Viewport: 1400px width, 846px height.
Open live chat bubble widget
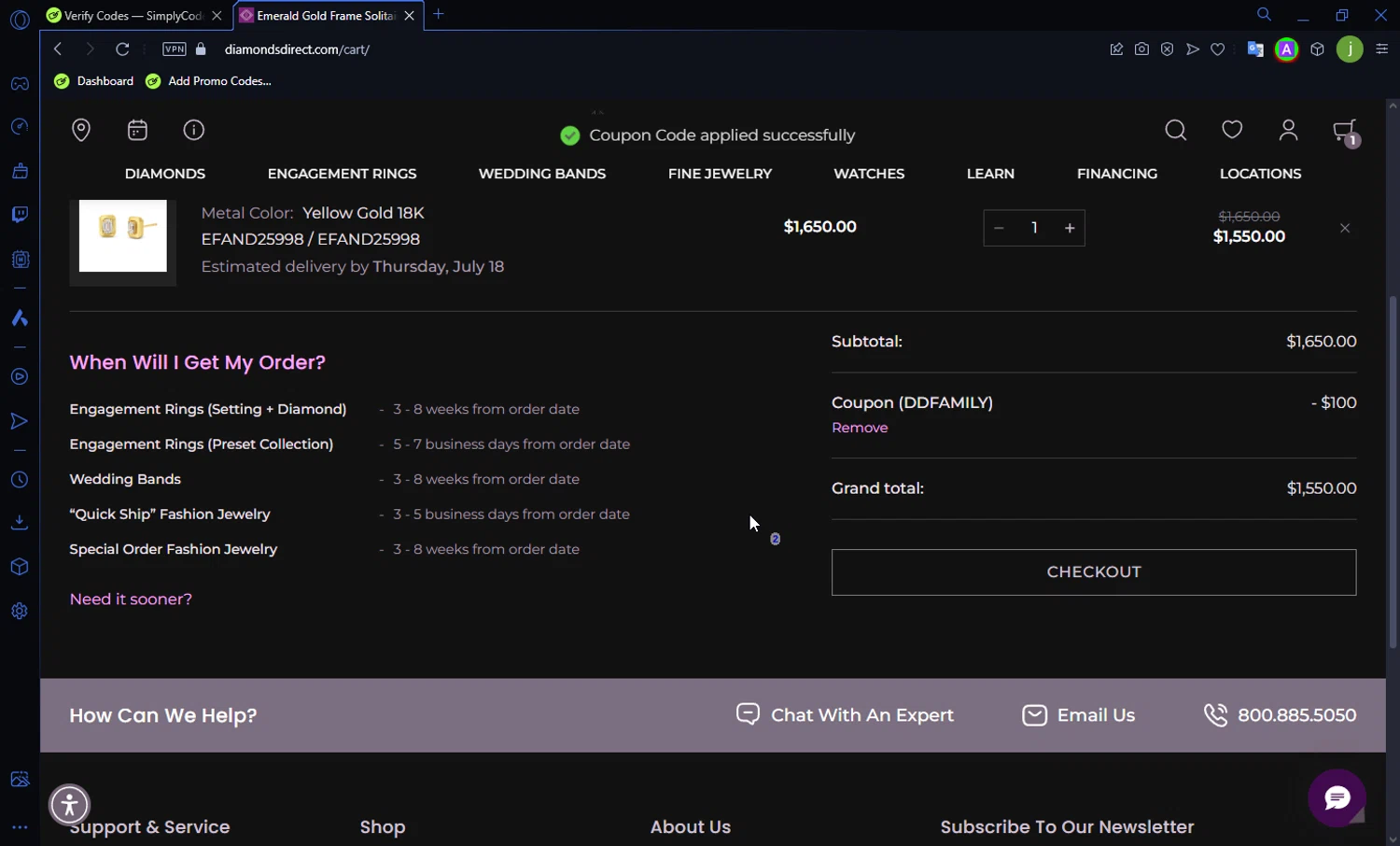click(1337, 797)
